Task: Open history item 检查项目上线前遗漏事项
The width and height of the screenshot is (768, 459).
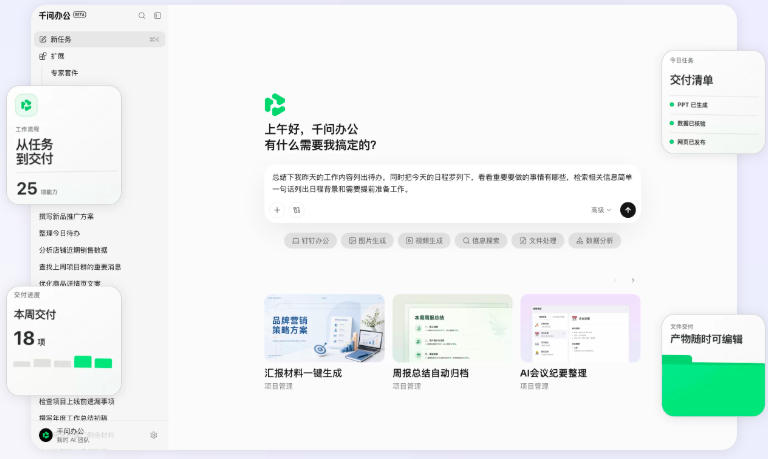Action: click(x=76, y=401)
